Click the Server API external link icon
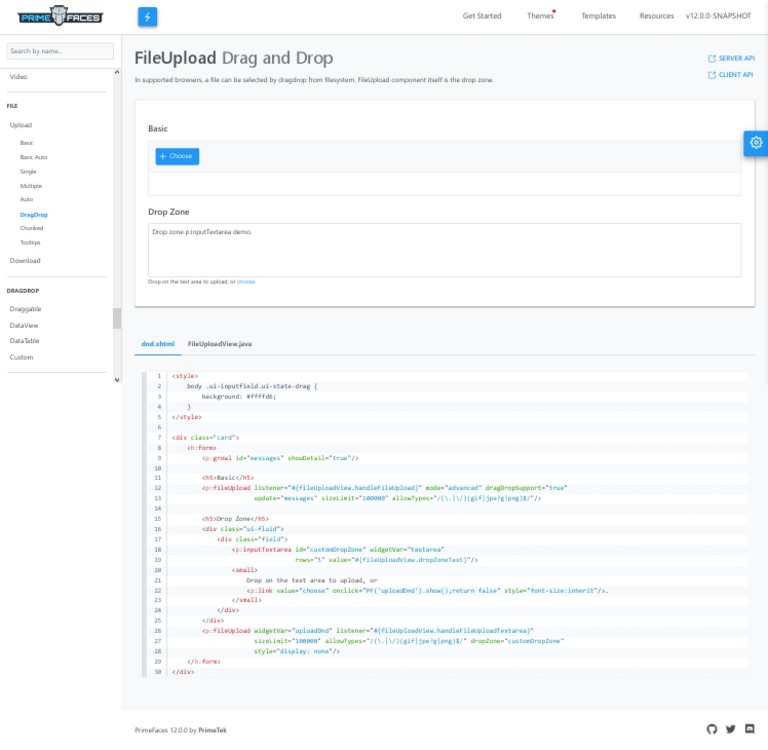Image resolution: width=768 pixels, height=750 pixels. [712, 59]
